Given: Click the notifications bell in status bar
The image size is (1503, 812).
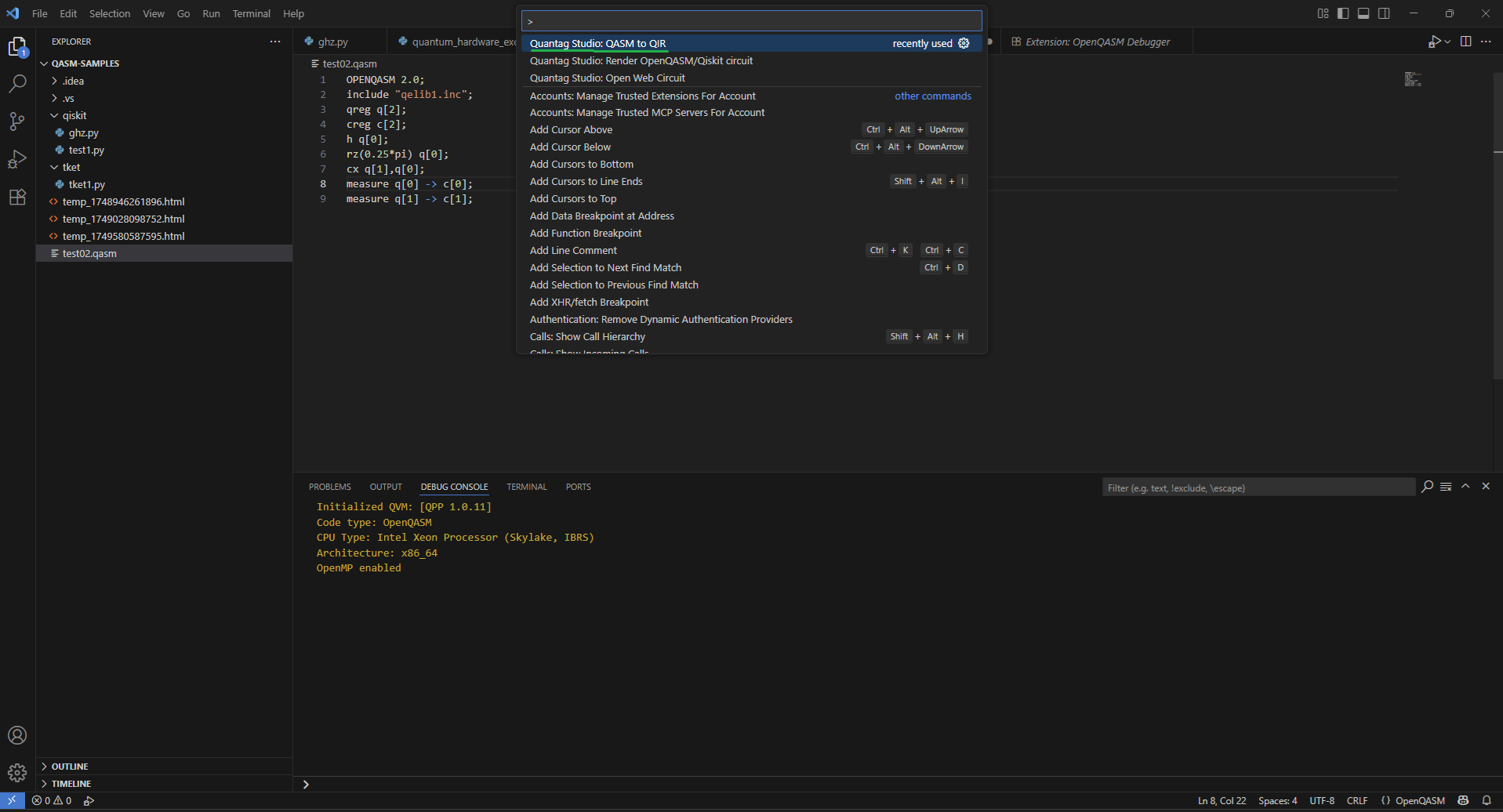Looking at the screenshot, I should [1487, 800].
